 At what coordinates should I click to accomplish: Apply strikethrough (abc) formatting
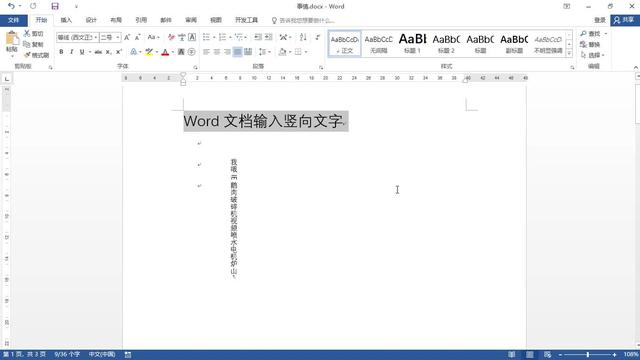coord(98,52)
